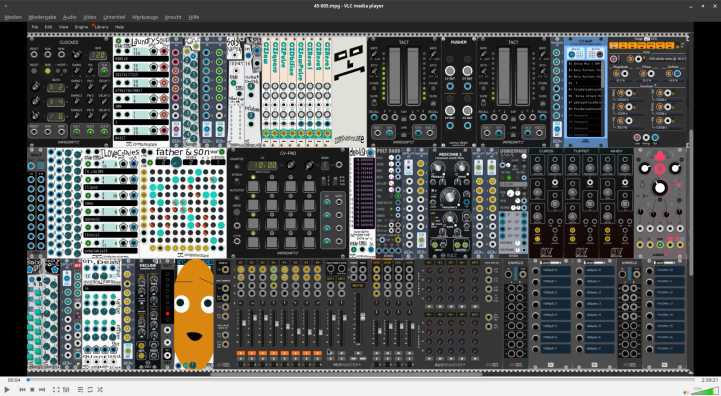The image size is (721, 396).
Task: Click the RESCOMB module's large frequency knob
Action: [449, 196]
